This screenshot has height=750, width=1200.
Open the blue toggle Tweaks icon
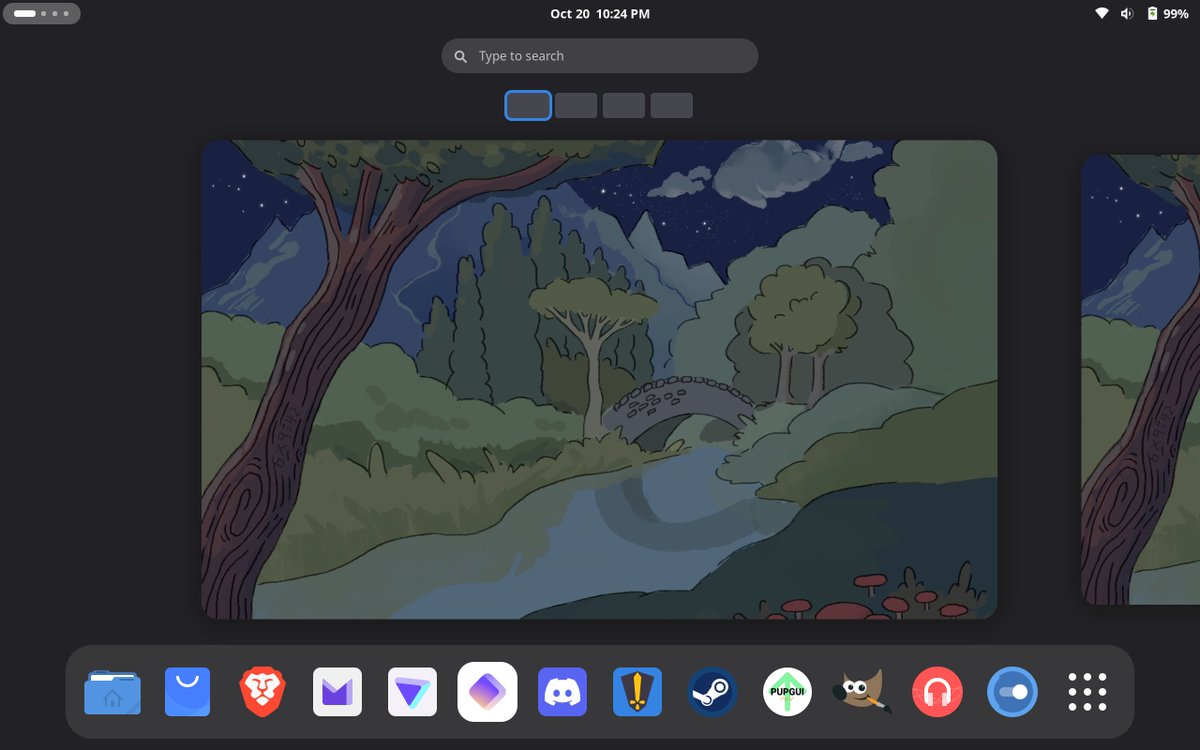[1012, 692]
